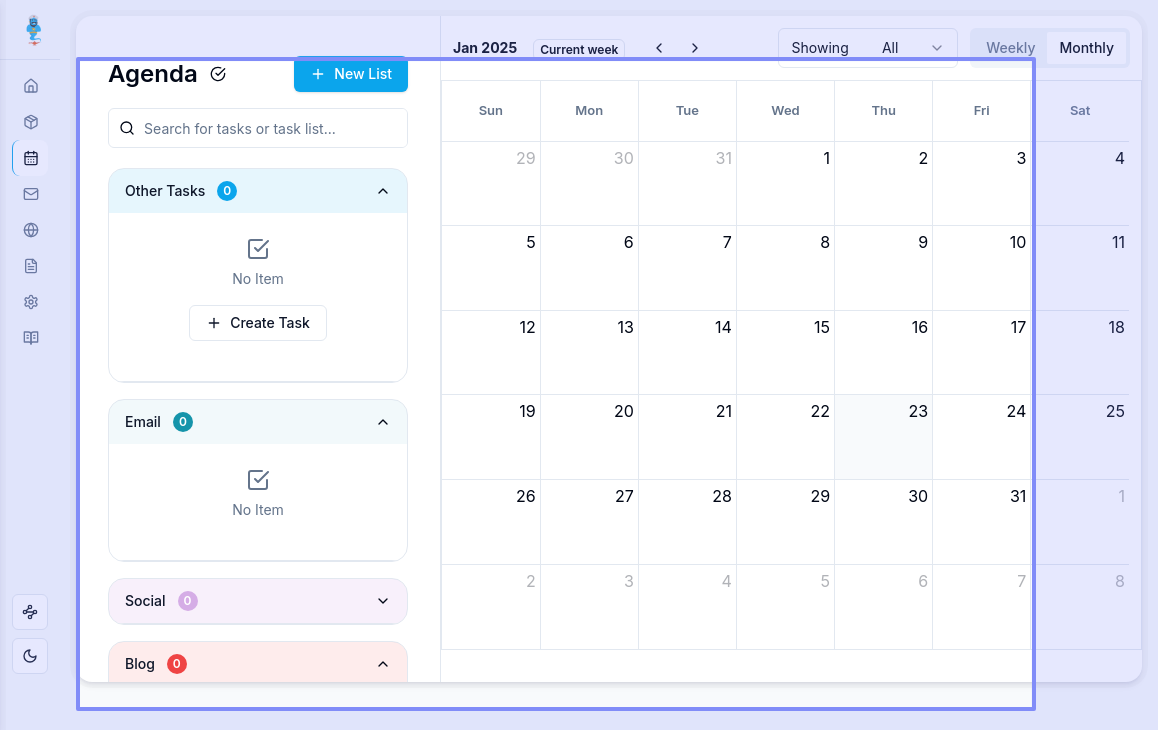1158x730 pixels.
Task: Go to the next month arrow
Action: 695,48
